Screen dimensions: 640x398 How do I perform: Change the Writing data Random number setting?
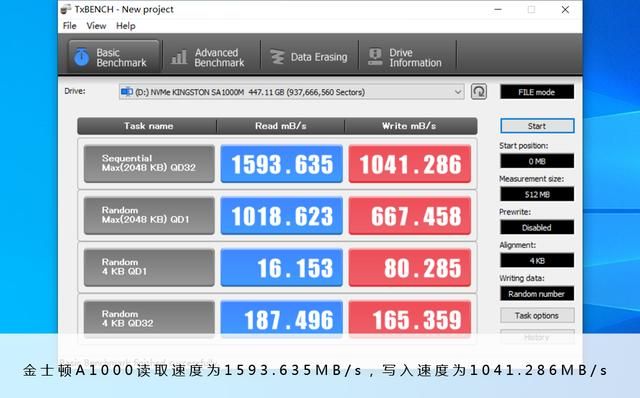coord(537,293)
